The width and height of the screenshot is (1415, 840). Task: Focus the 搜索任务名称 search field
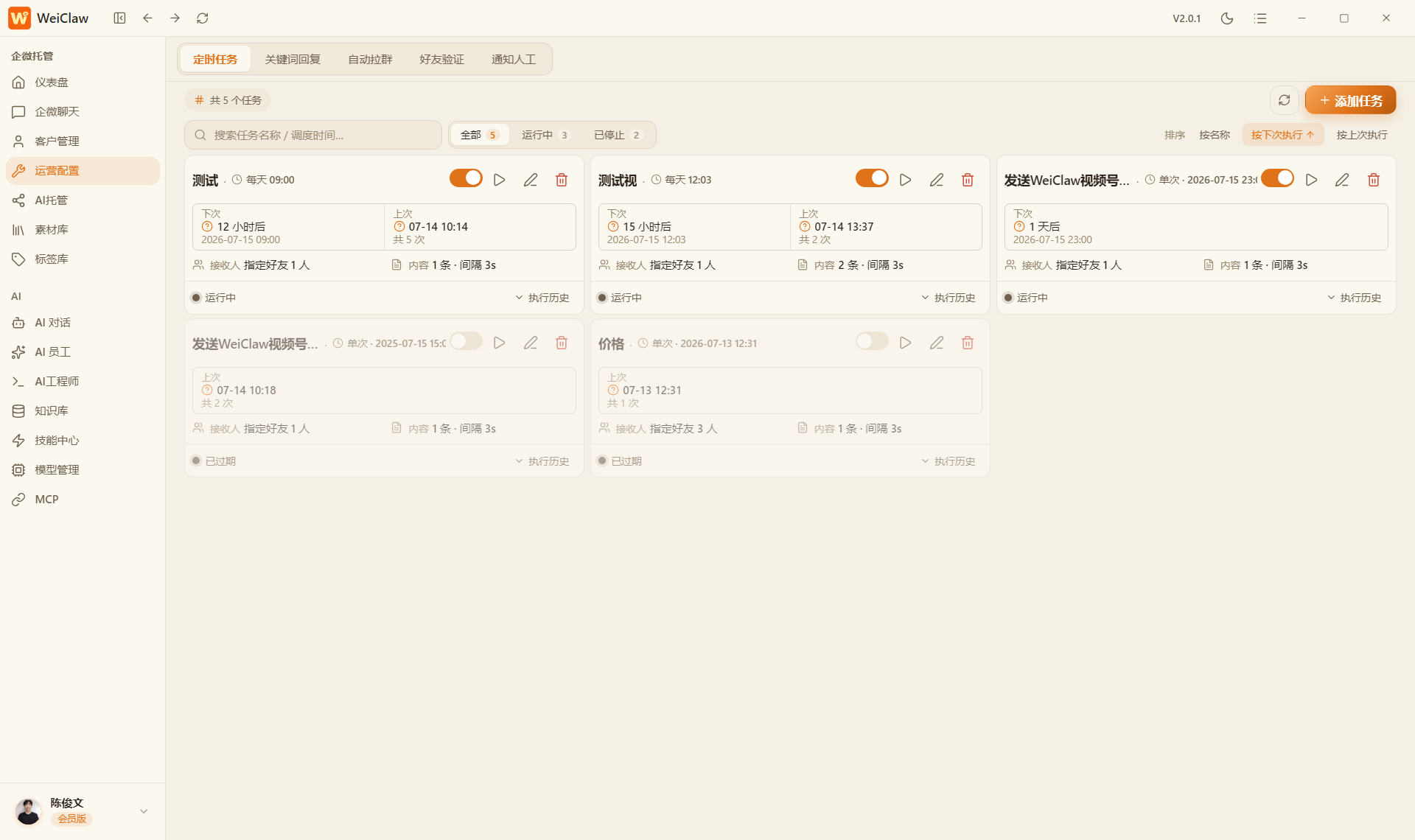click(x=313, y=135)
